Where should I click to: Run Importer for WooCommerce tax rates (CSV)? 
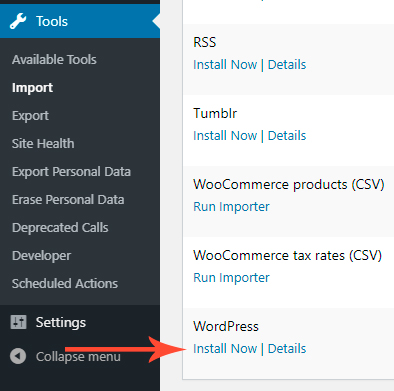[x=231, y=278]
